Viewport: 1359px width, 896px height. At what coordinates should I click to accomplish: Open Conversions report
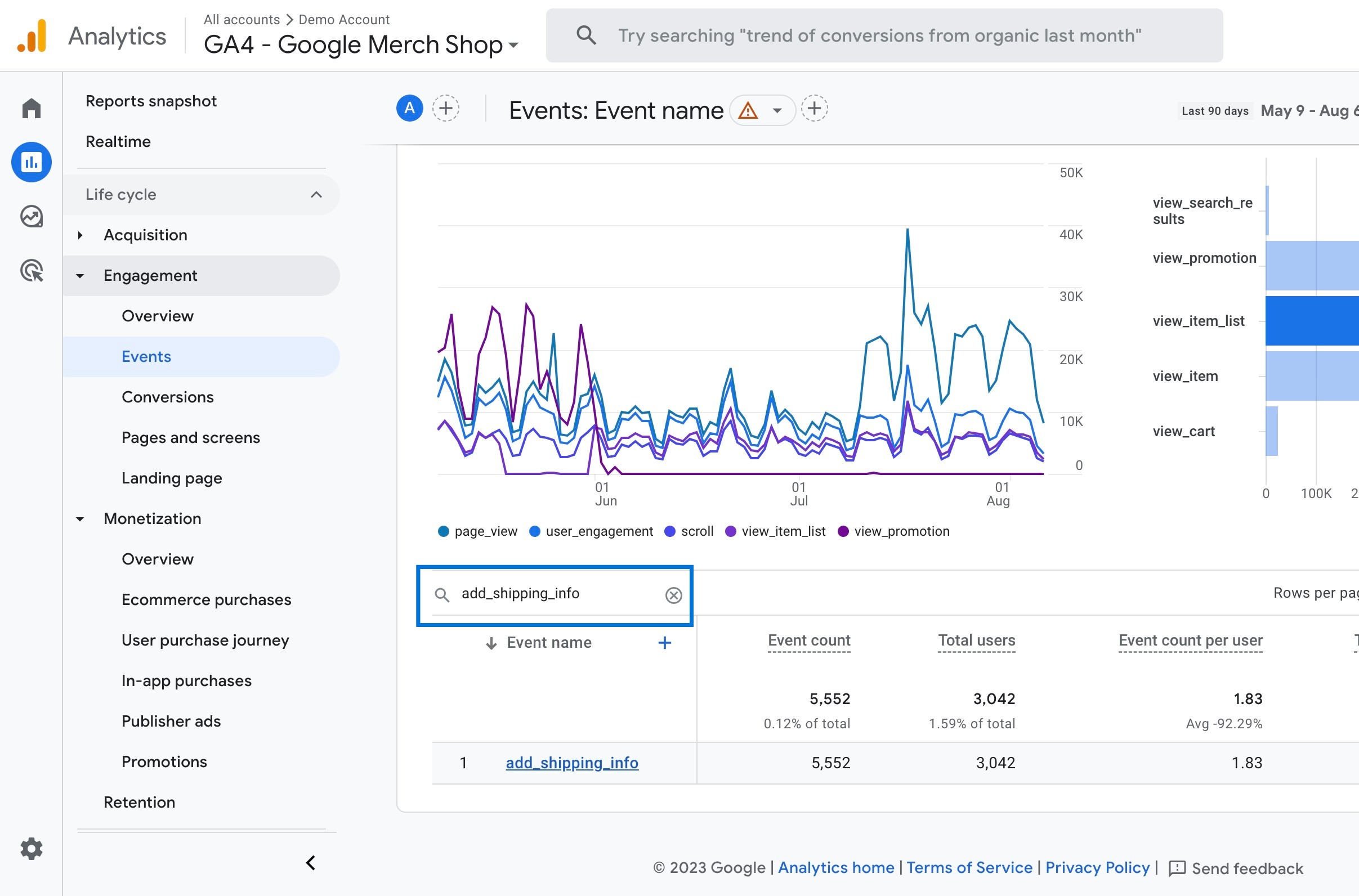coord(167,397)
